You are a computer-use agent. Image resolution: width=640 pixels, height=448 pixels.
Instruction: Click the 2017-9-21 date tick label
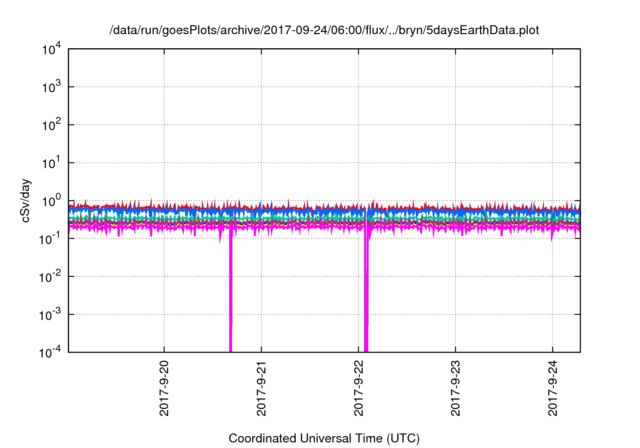pyautogui.click(x=261, y=388)
